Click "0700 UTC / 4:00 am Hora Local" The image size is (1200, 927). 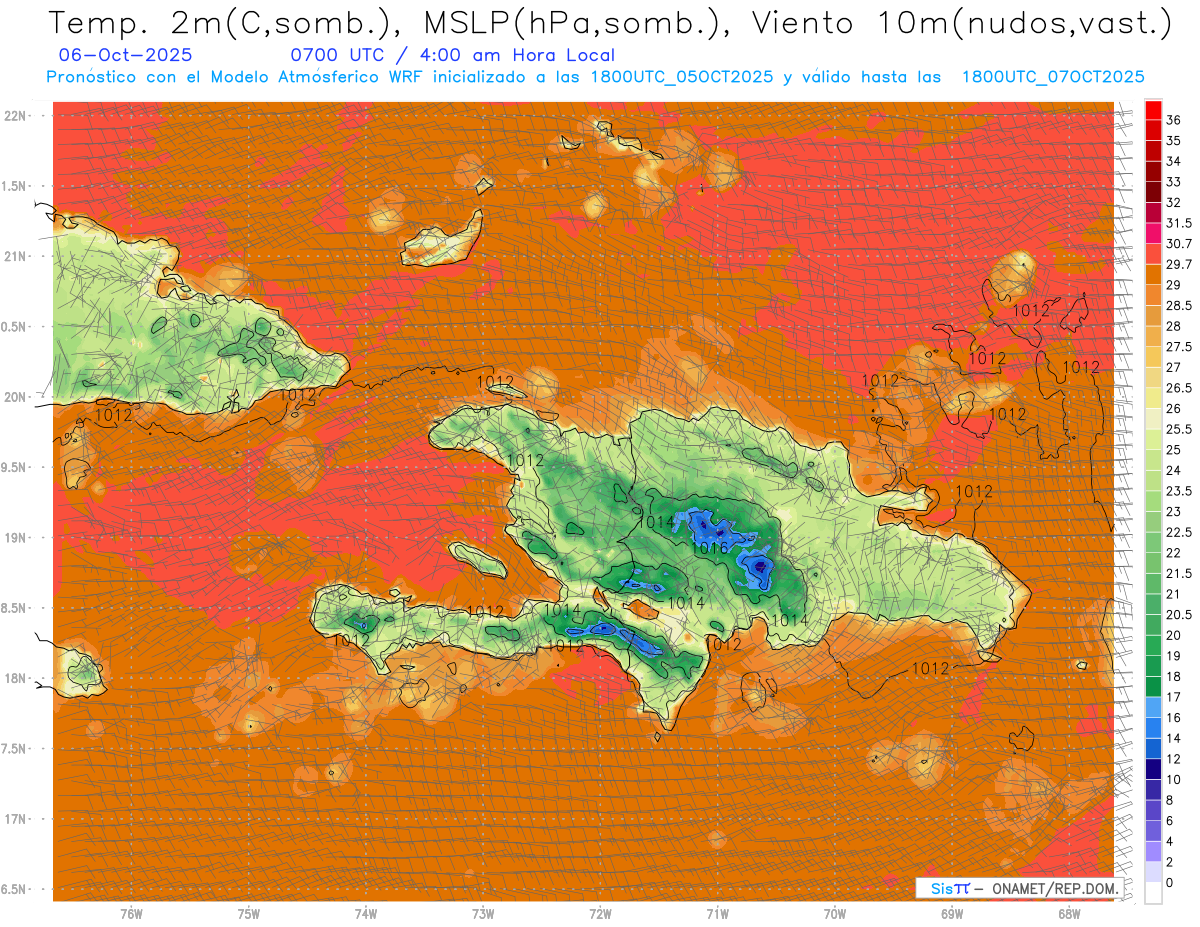point(452,55)
